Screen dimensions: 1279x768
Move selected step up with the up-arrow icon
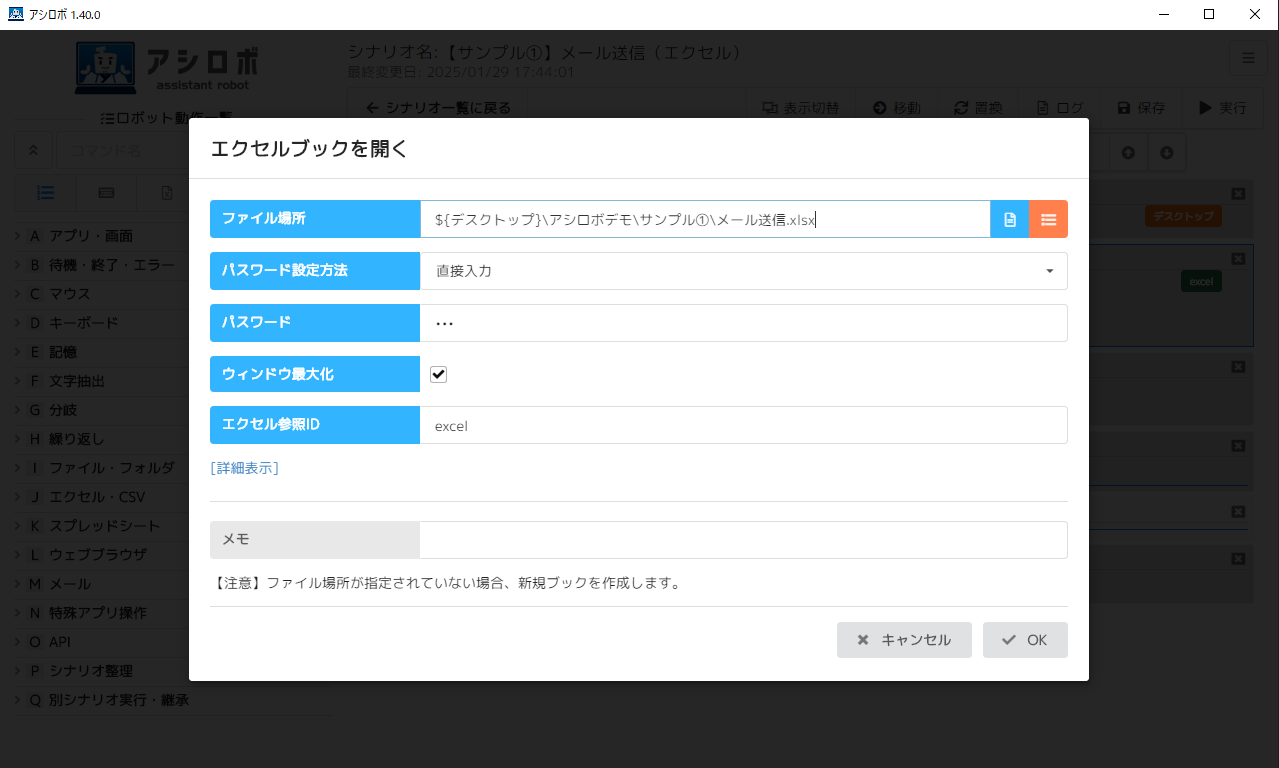click(x=1128, y=152)
